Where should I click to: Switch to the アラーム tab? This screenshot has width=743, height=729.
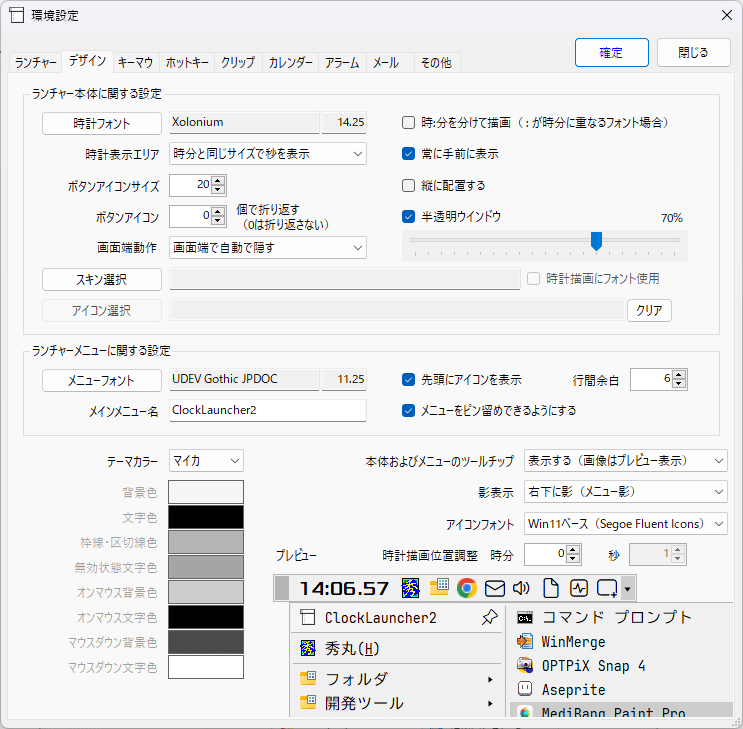point(342,63)
